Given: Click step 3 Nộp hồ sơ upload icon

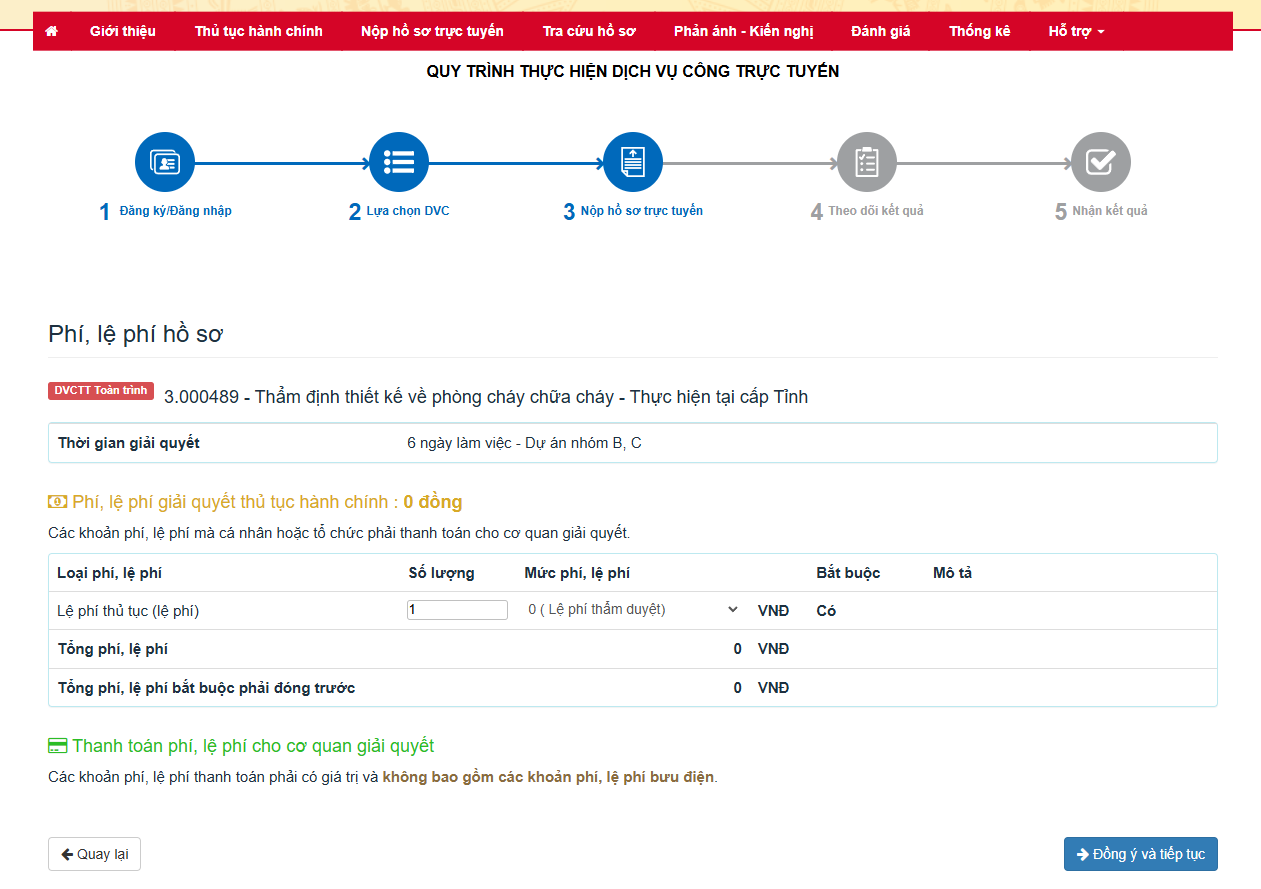Looking at the screenshot, I should [633, 162].
